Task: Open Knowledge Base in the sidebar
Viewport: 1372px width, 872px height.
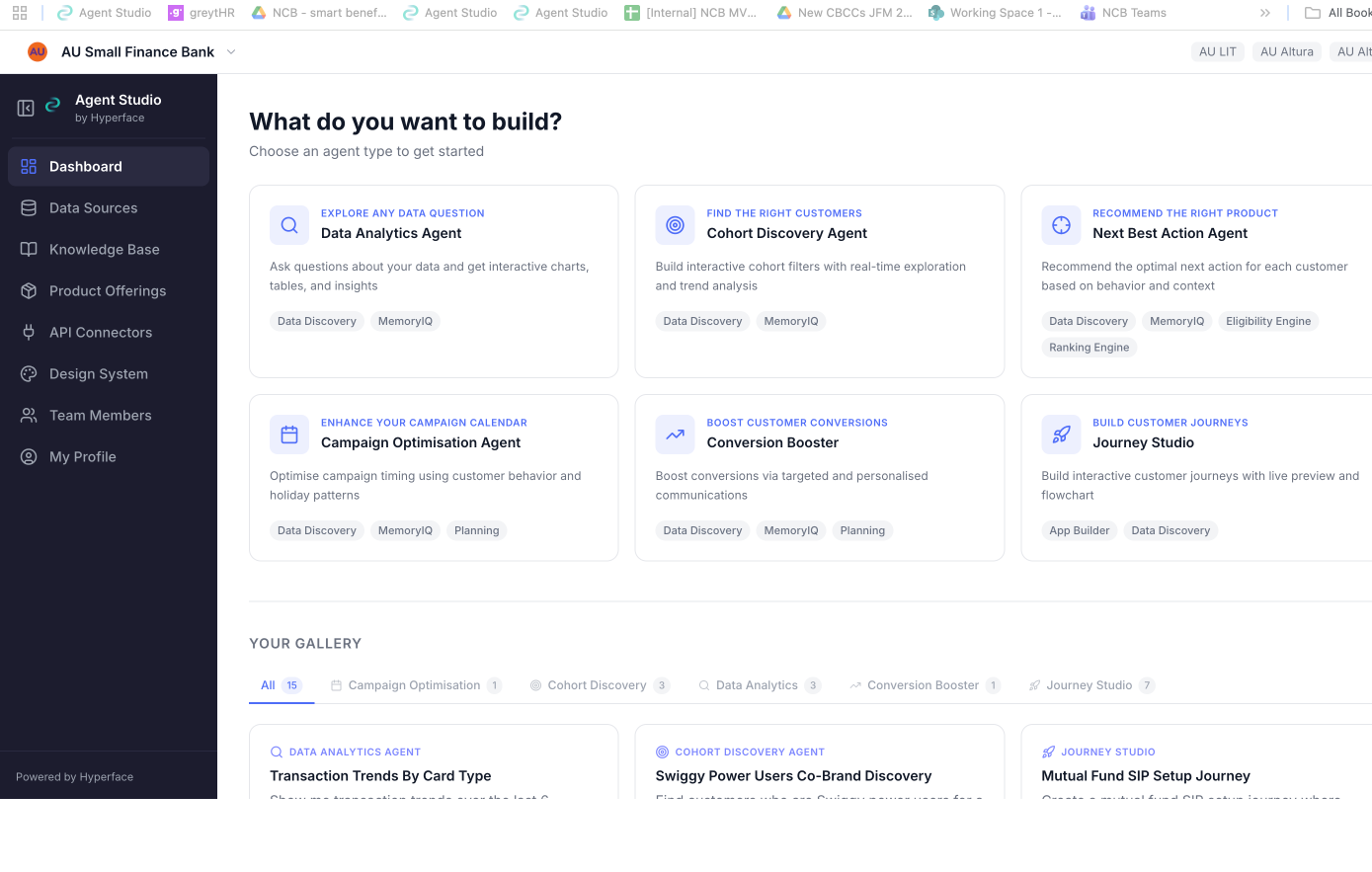Action: coord(109,249)
